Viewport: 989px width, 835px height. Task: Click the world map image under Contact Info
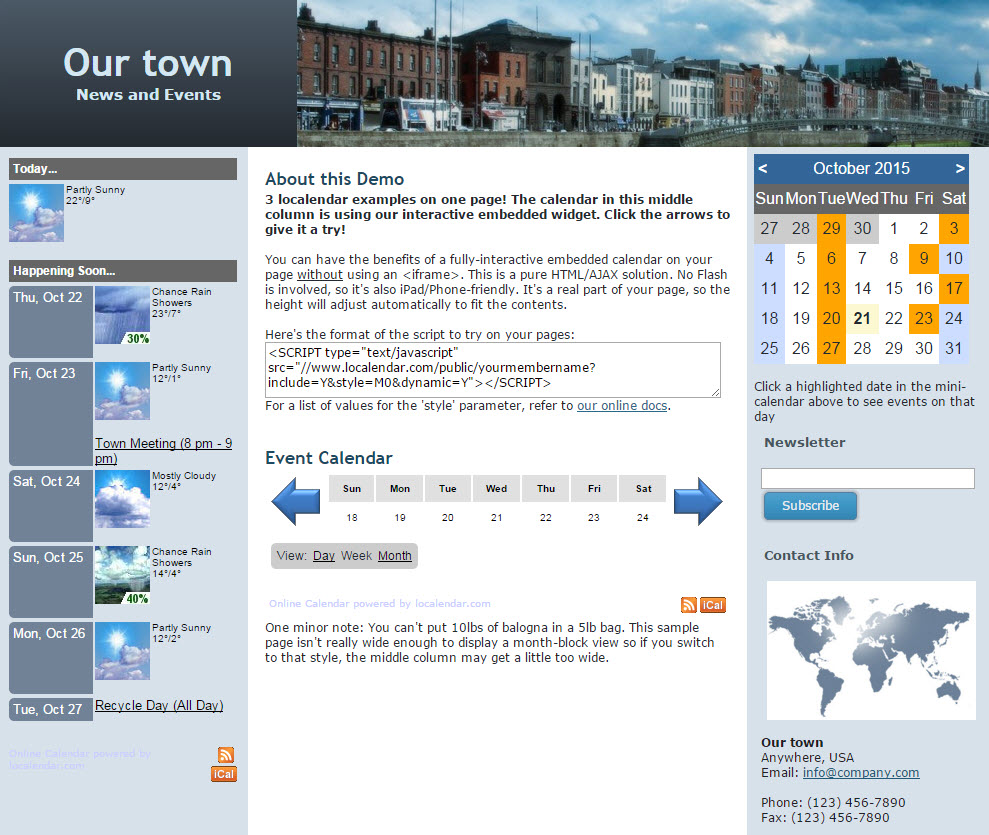[x=871, y=650]
